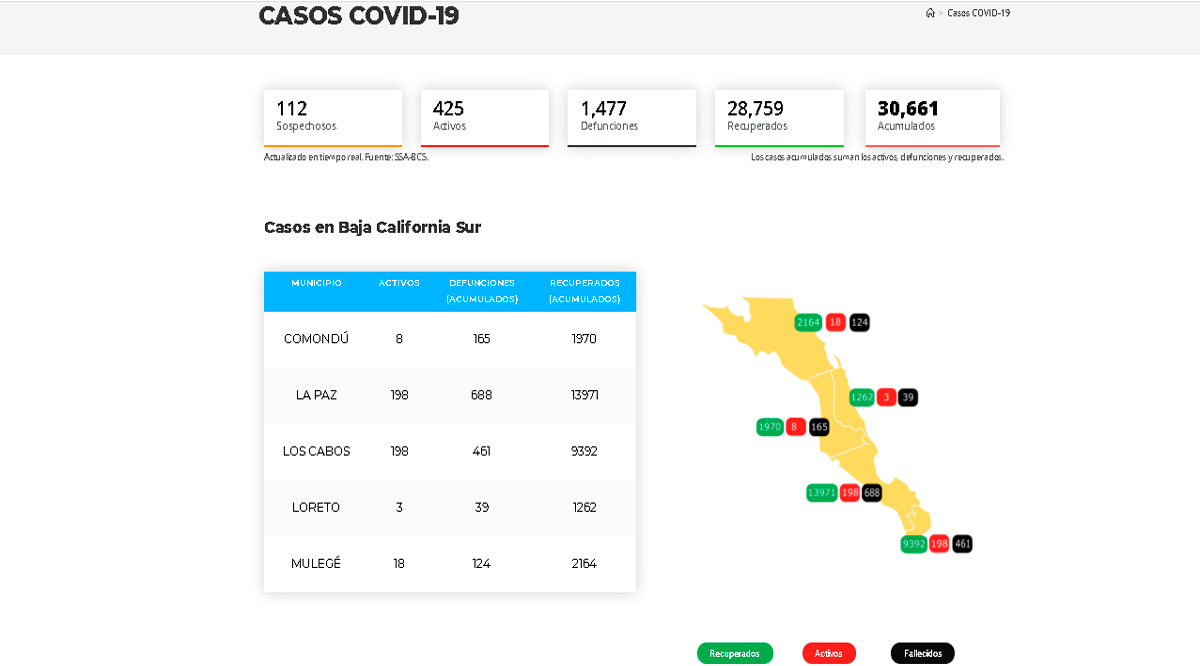This screenshot has width=1200, height=666.
Task: Click the green 13971 marker on the map
Action: pos(822,492)
